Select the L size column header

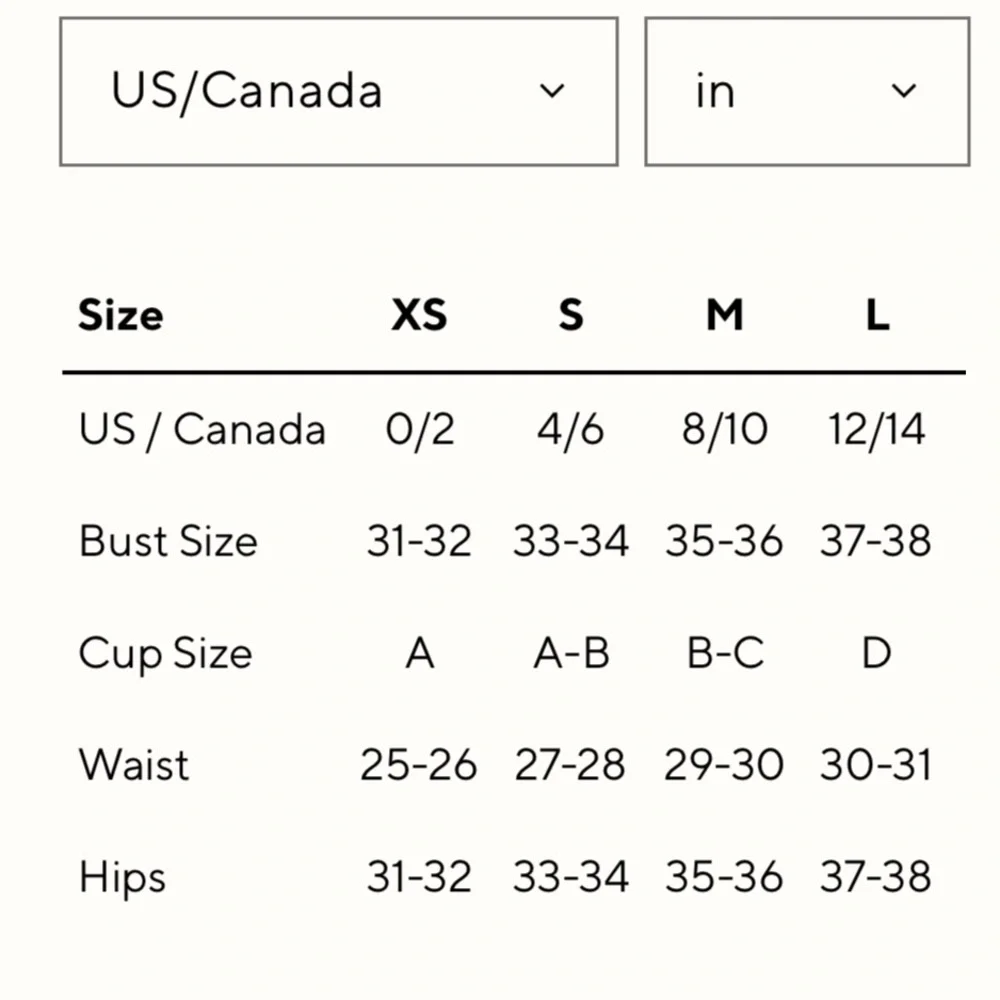(878, 315)
